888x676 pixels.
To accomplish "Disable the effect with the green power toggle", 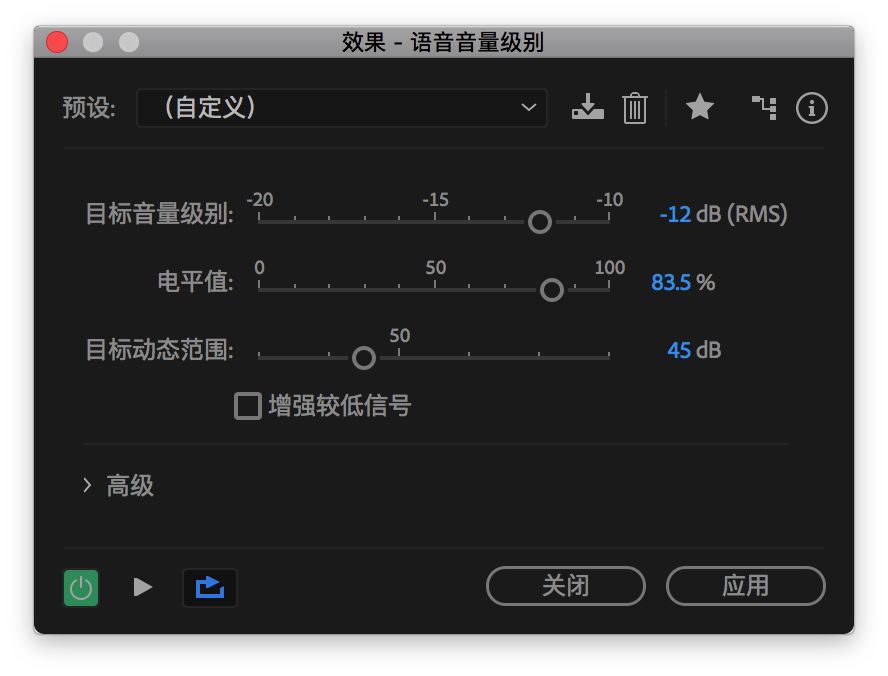I will pos(80,588).
